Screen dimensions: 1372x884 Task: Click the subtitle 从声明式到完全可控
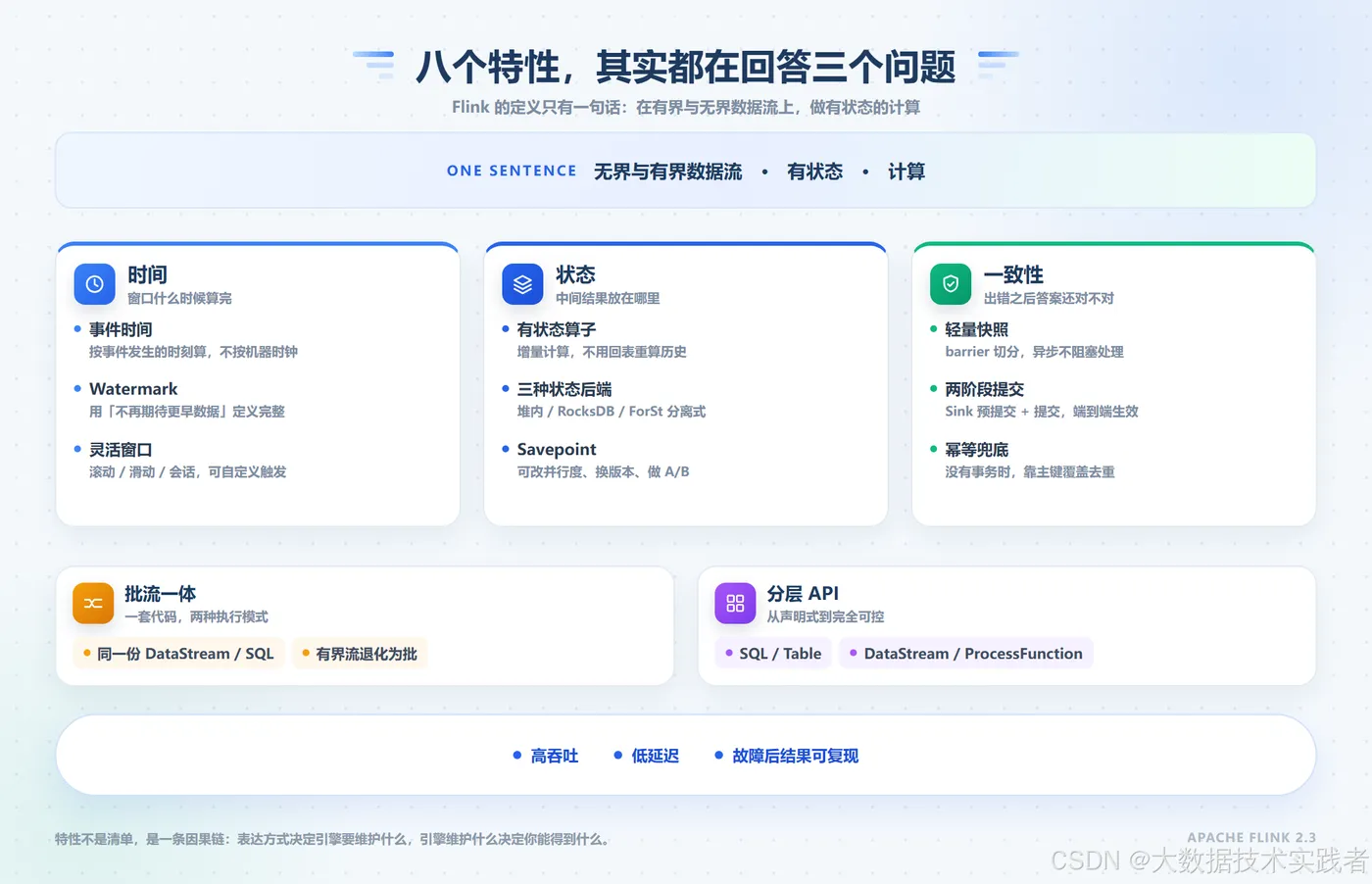pos(825,616)
